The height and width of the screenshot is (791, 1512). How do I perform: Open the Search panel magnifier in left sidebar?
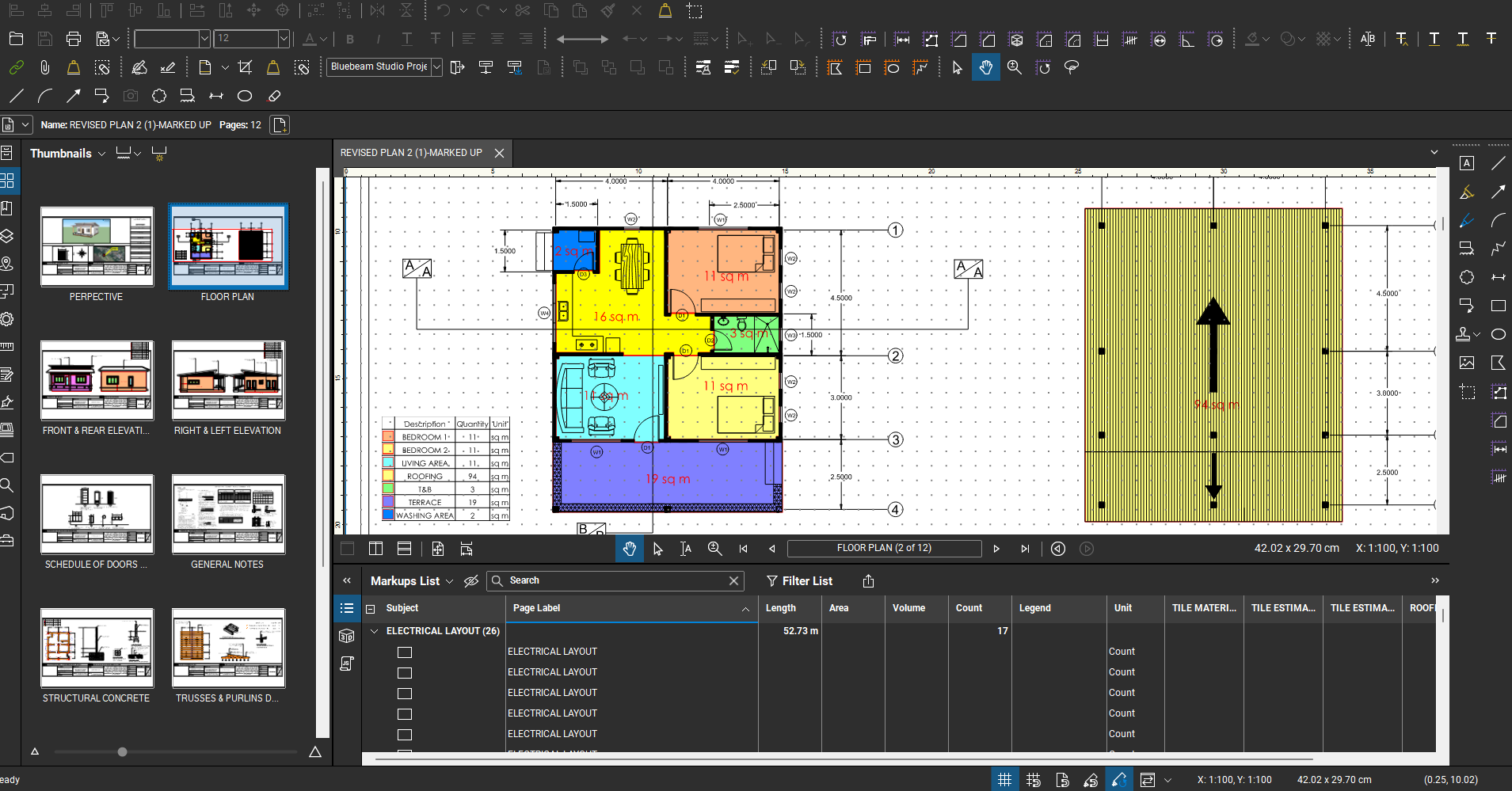[7, 485]
